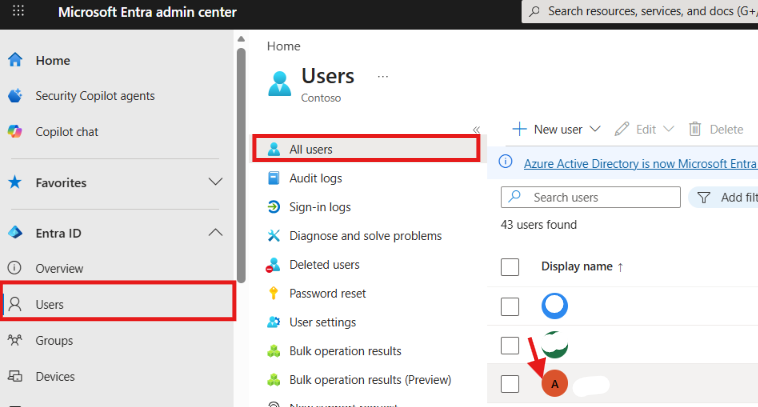Click the Sign-in logs icon
This screenshot has height=407, width=758.
click(274, 207)
